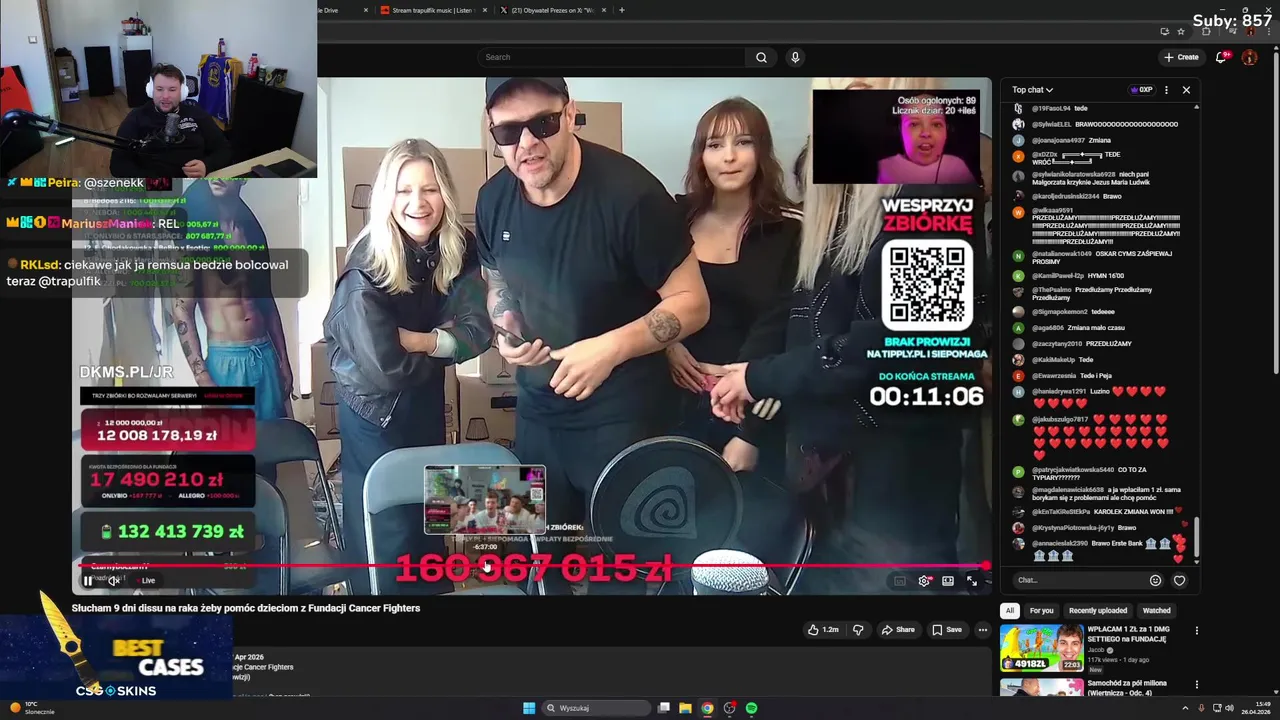Start voice search with the microphone icon
The height and width of the screenshot is (720, 1280).
pyautogui.click(x=795, y=57)
